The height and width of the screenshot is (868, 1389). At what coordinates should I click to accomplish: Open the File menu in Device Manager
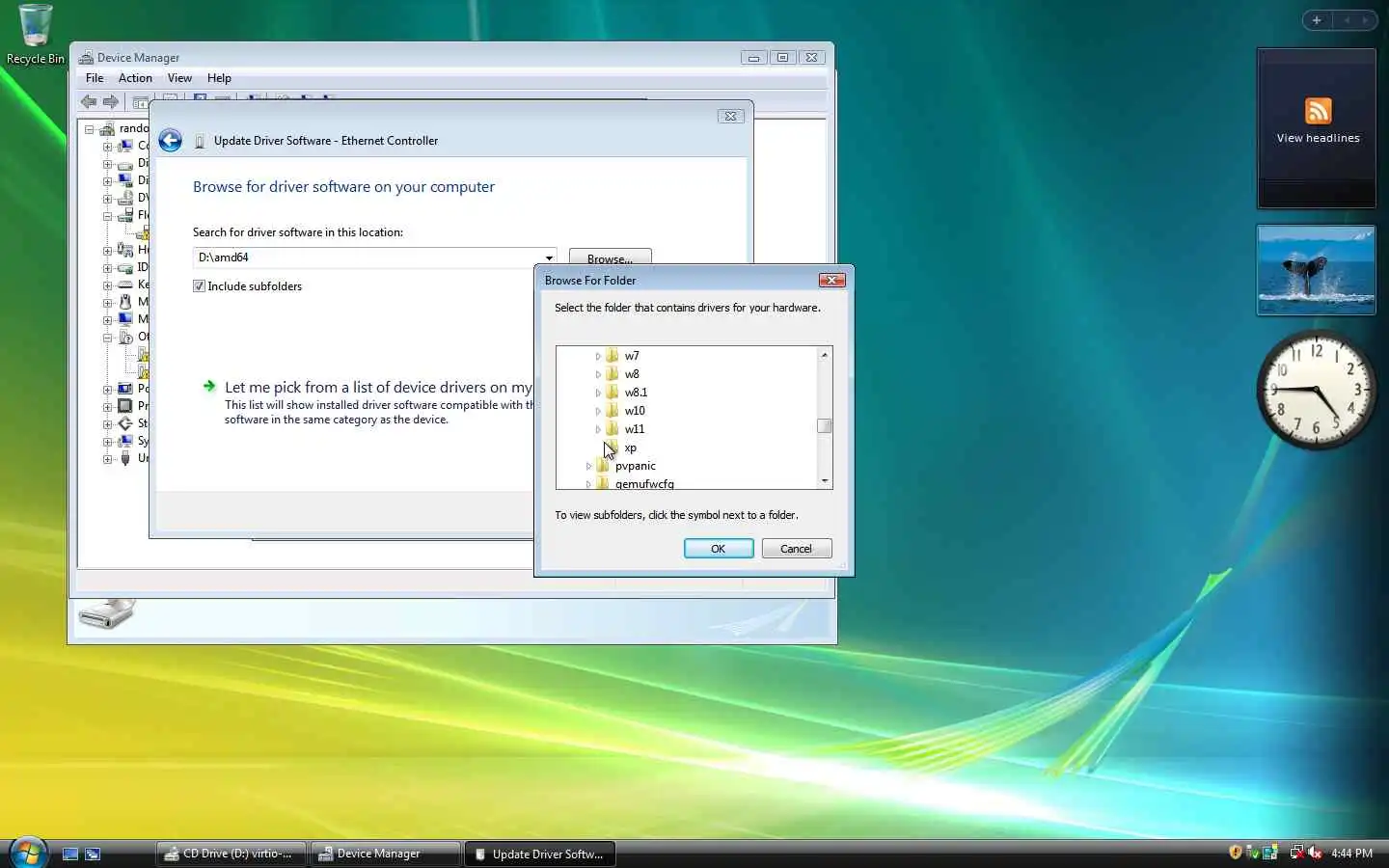95,78
